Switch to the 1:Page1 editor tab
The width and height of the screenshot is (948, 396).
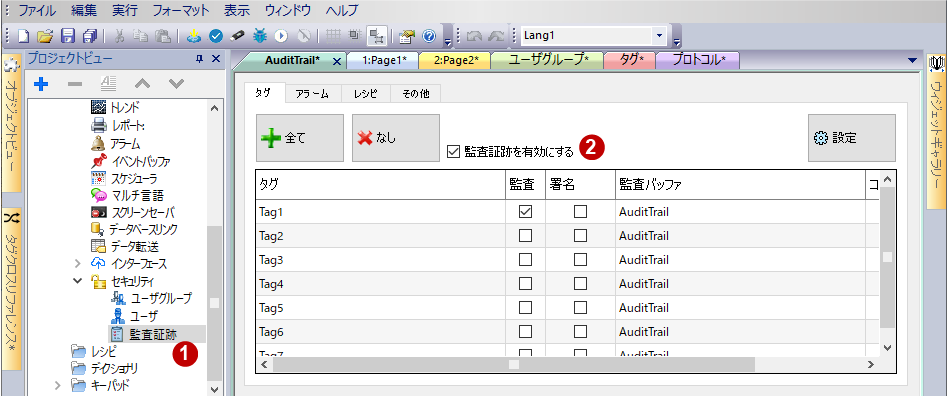(x=385, y=60)
